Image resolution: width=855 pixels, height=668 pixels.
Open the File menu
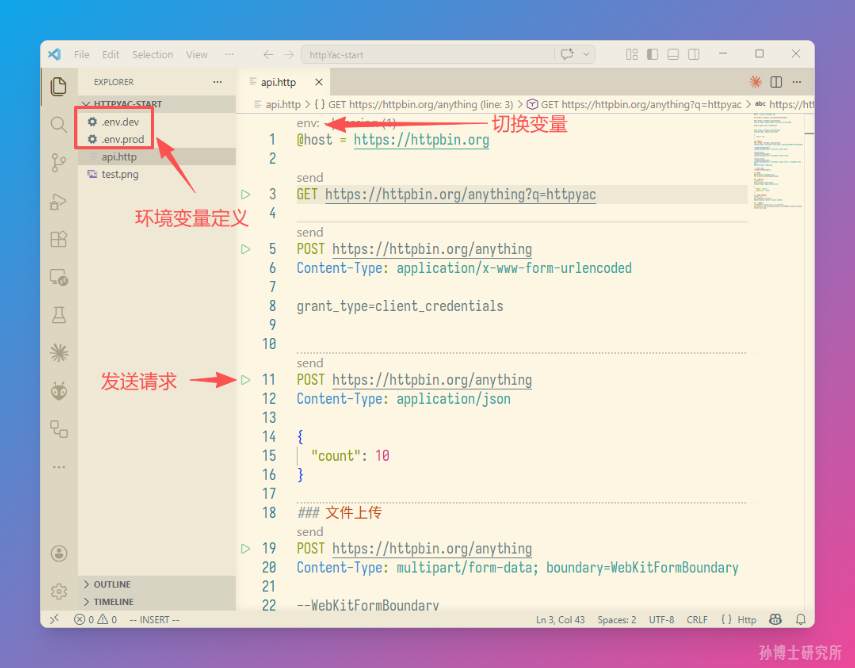(x=82, y=55)
